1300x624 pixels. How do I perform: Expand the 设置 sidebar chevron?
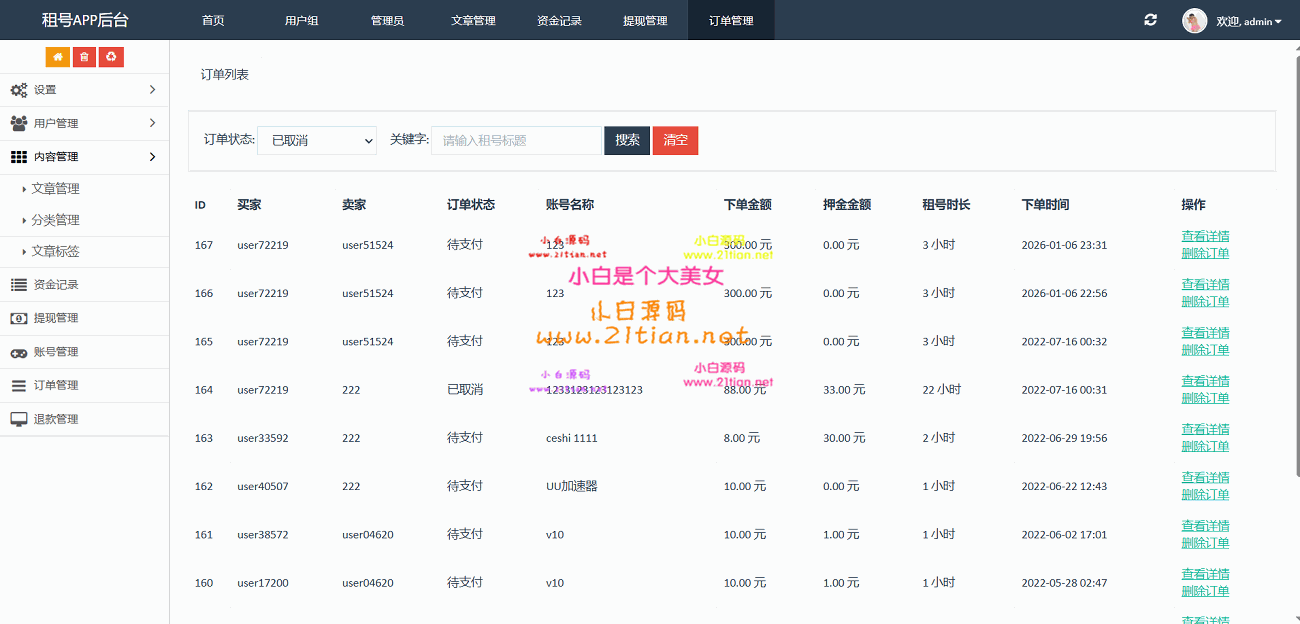[x=152, y=90]
